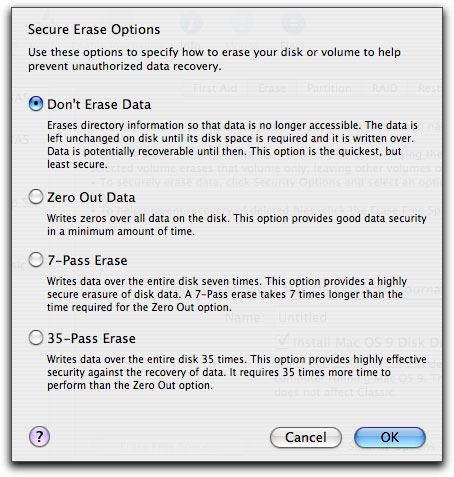Click the 'entire disk seven times' description
Viewport: 454px width, 477px height.
(227, 294)
